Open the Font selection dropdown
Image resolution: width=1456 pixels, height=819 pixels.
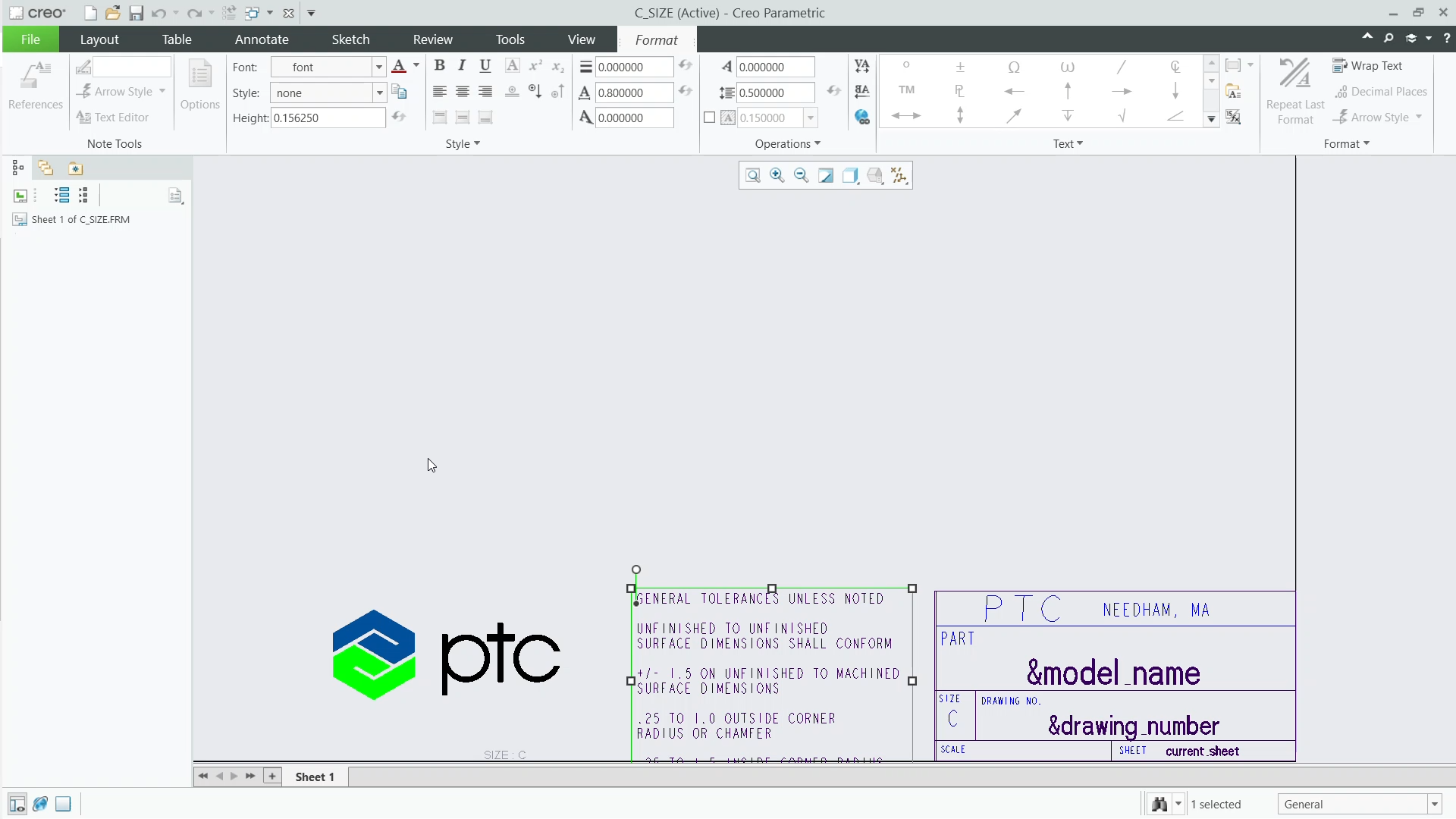pos(378,67)
